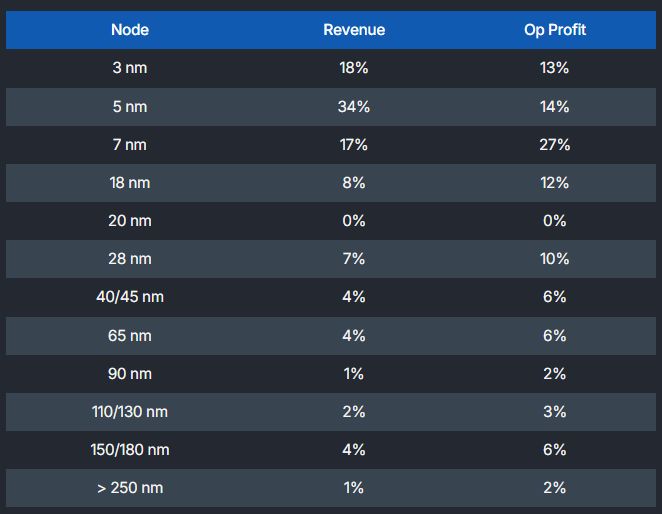
Task: Click the Node column header
Action: (x=130, y=30)
